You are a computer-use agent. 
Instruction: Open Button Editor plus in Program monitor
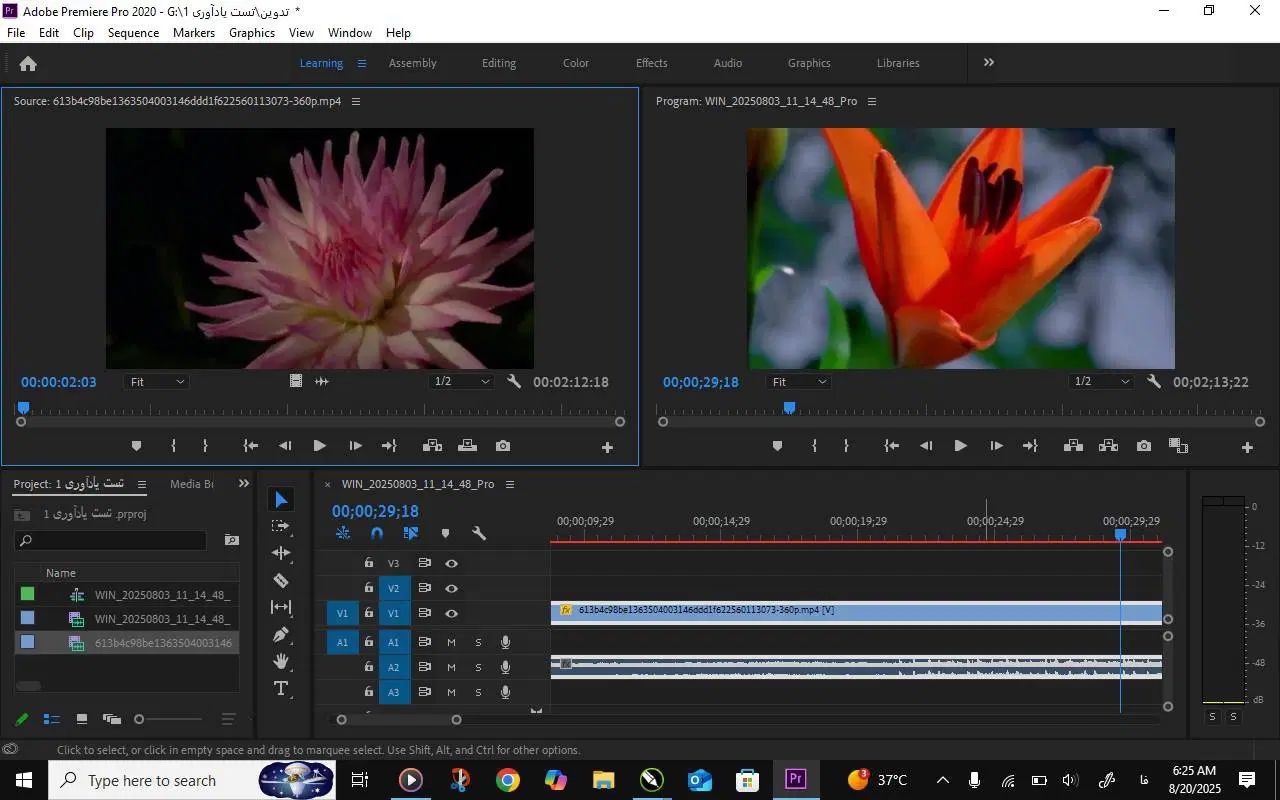(x=1247, y=447)
